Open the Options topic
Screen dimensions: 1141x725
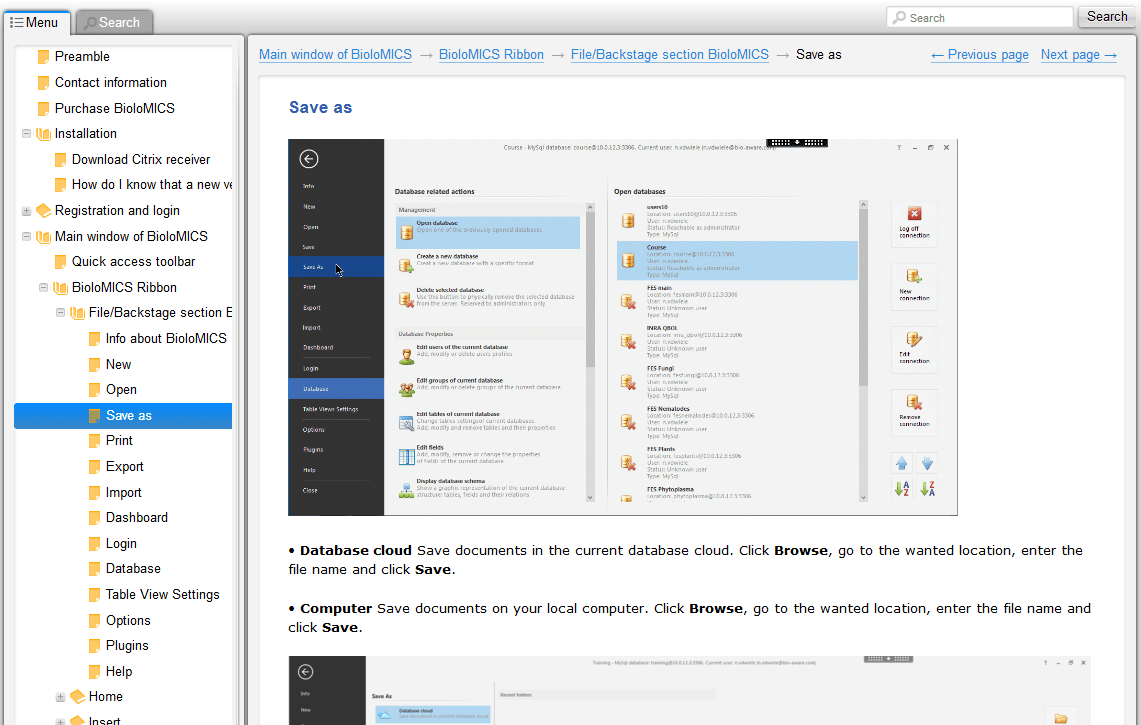click(128, 621)
